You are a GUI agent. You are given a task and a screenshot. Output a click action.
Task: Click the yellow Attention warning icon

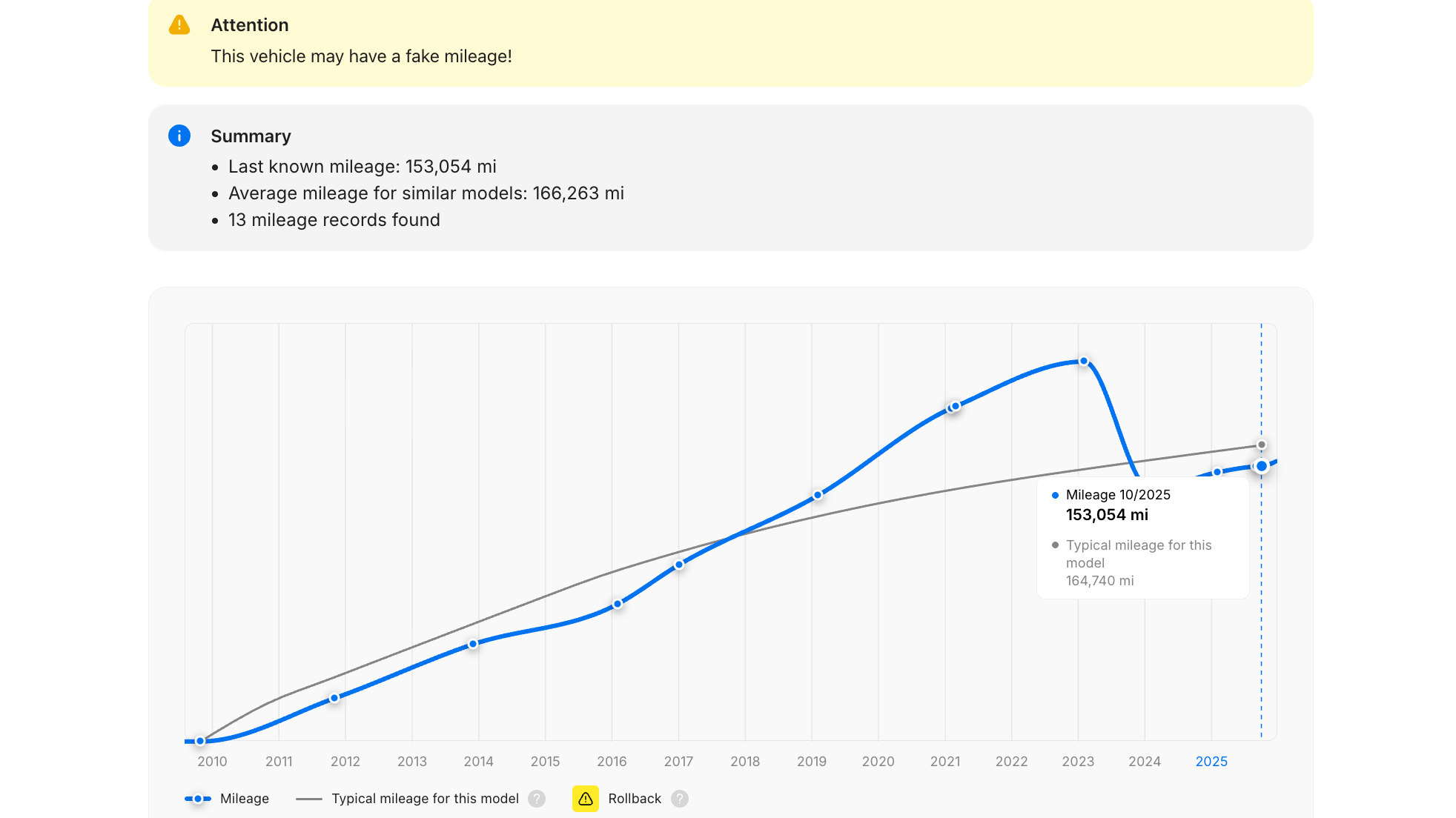pyautogui.click(x=179, y=25)
